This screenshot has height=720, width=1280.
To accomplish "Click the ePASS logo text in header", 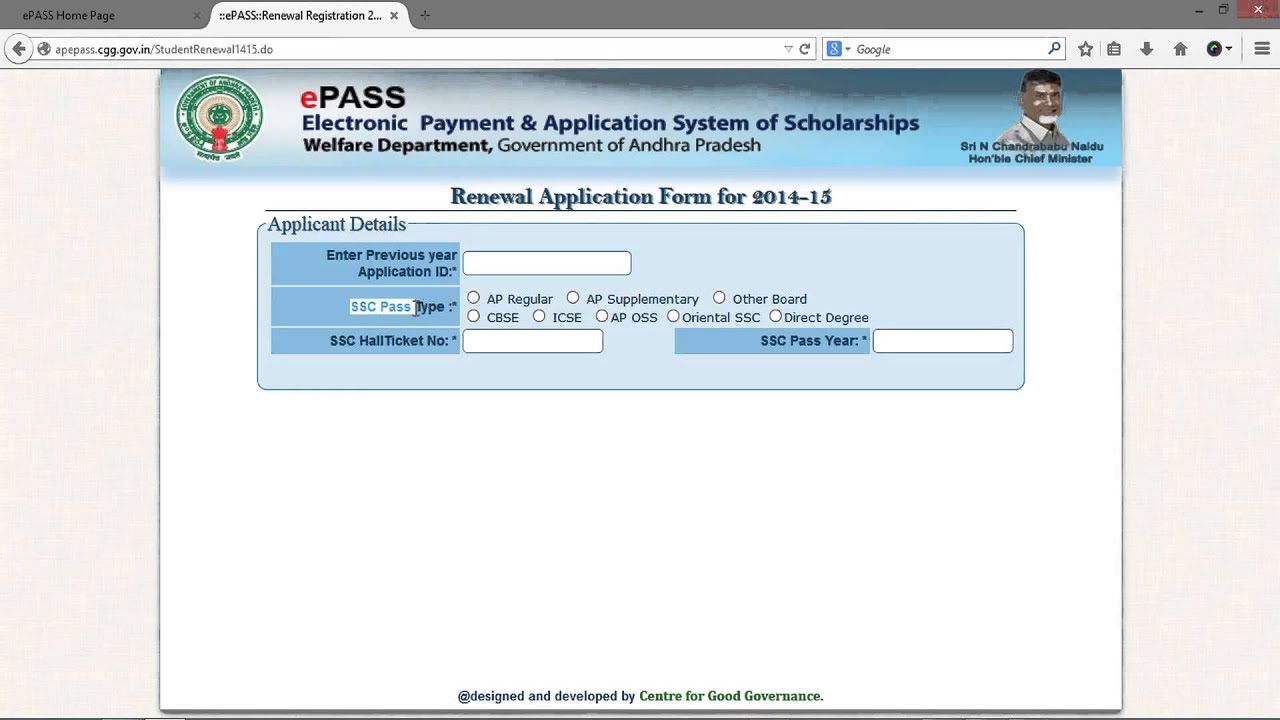I will [x=353, y=97].
